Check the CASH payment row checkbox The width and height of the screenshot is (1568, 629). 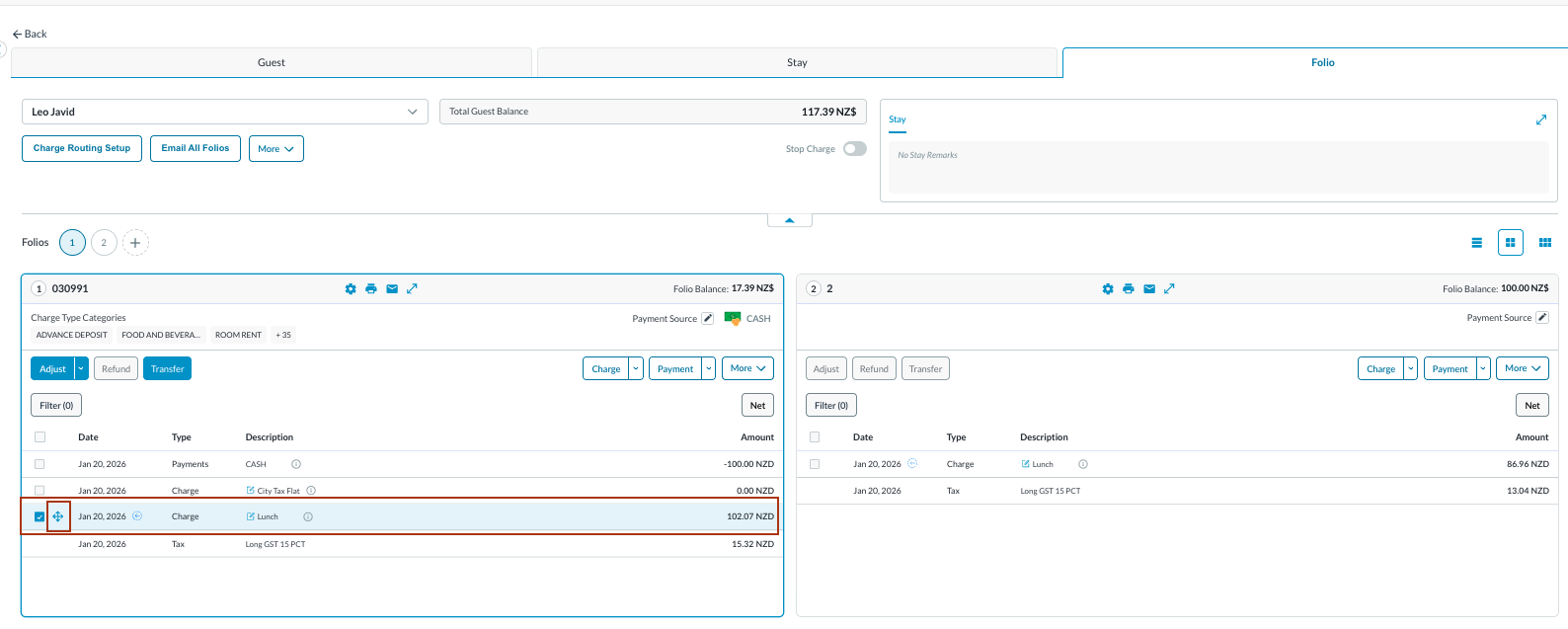point(39,464)
